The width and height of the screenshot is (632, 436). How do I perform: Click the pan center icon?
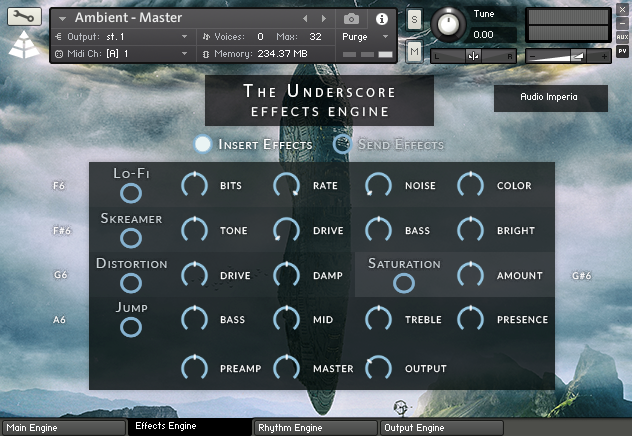tap(473, 56)
